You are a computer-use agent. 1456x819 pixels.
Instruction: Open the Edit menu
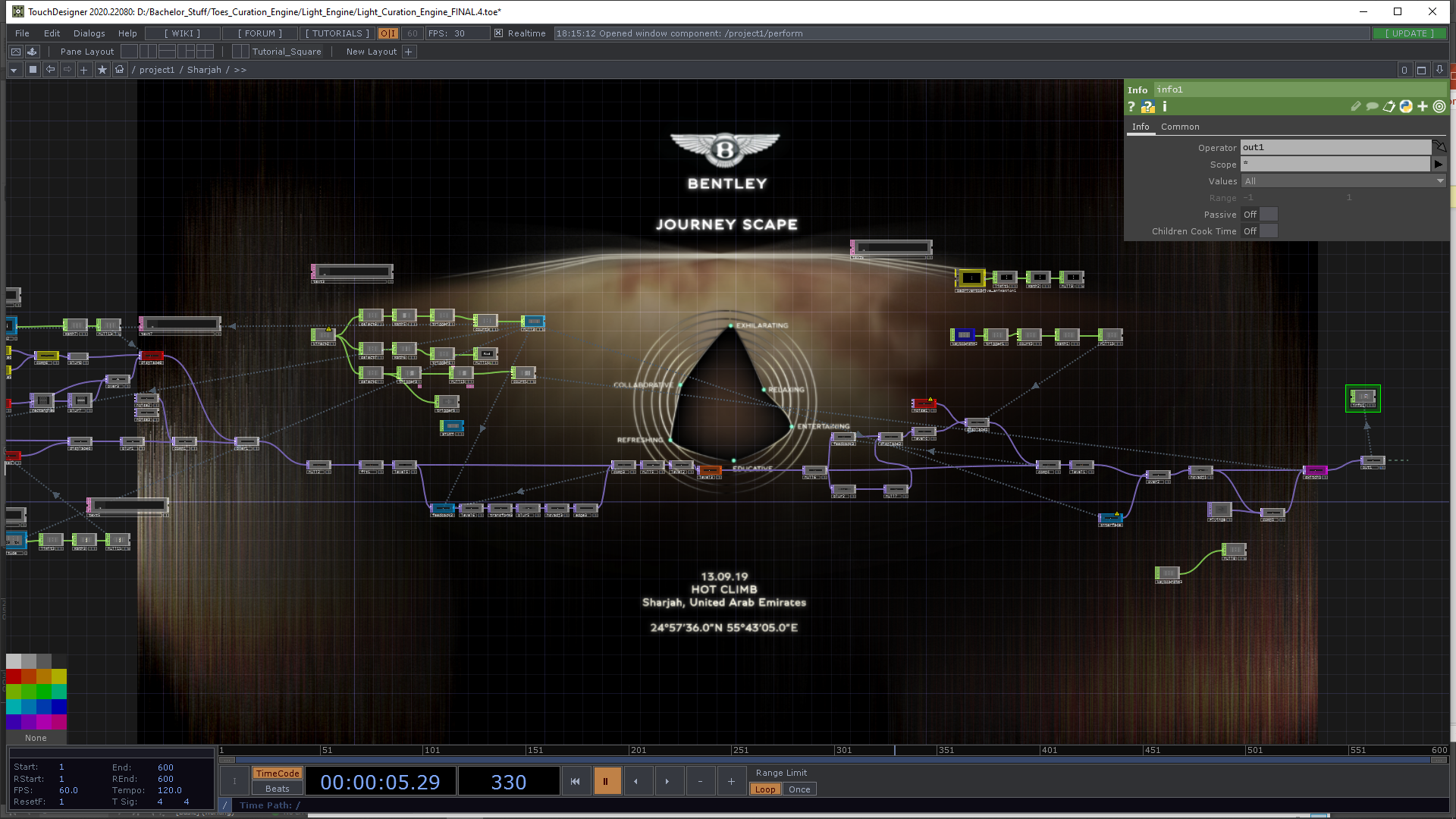point(52,33)
